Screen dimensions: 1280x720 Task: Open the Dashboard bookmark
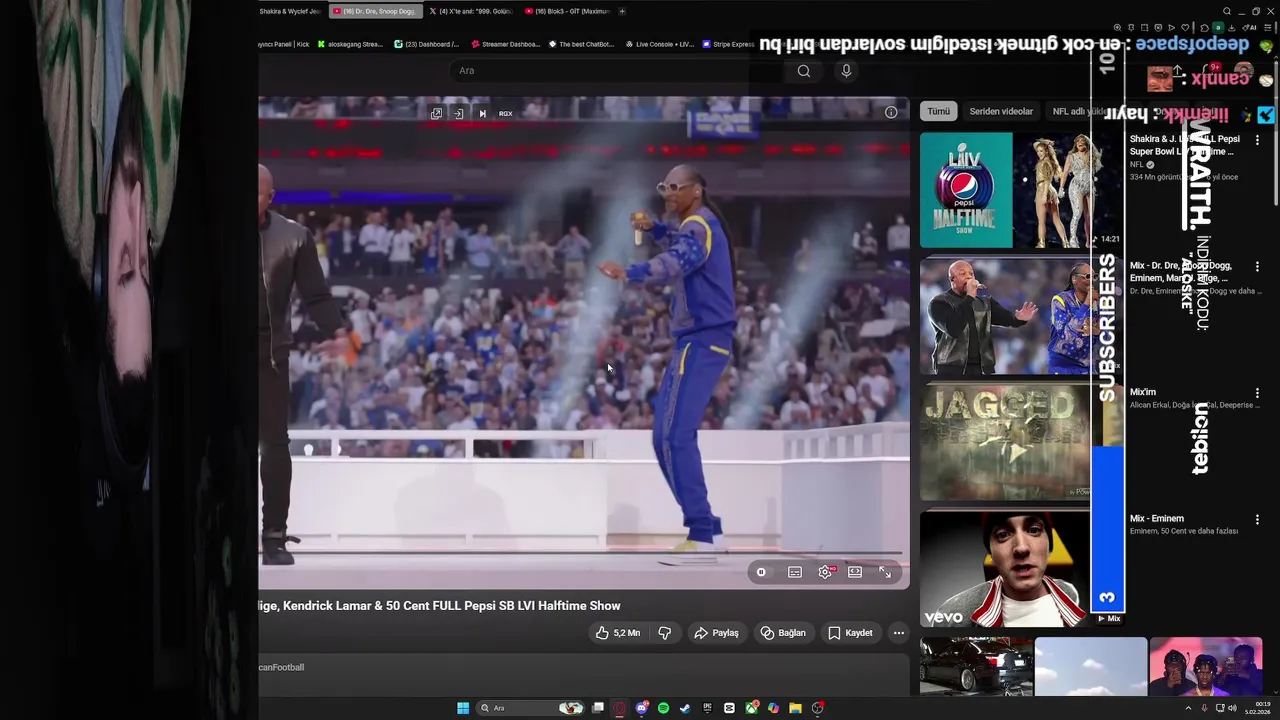pos(427,44)
